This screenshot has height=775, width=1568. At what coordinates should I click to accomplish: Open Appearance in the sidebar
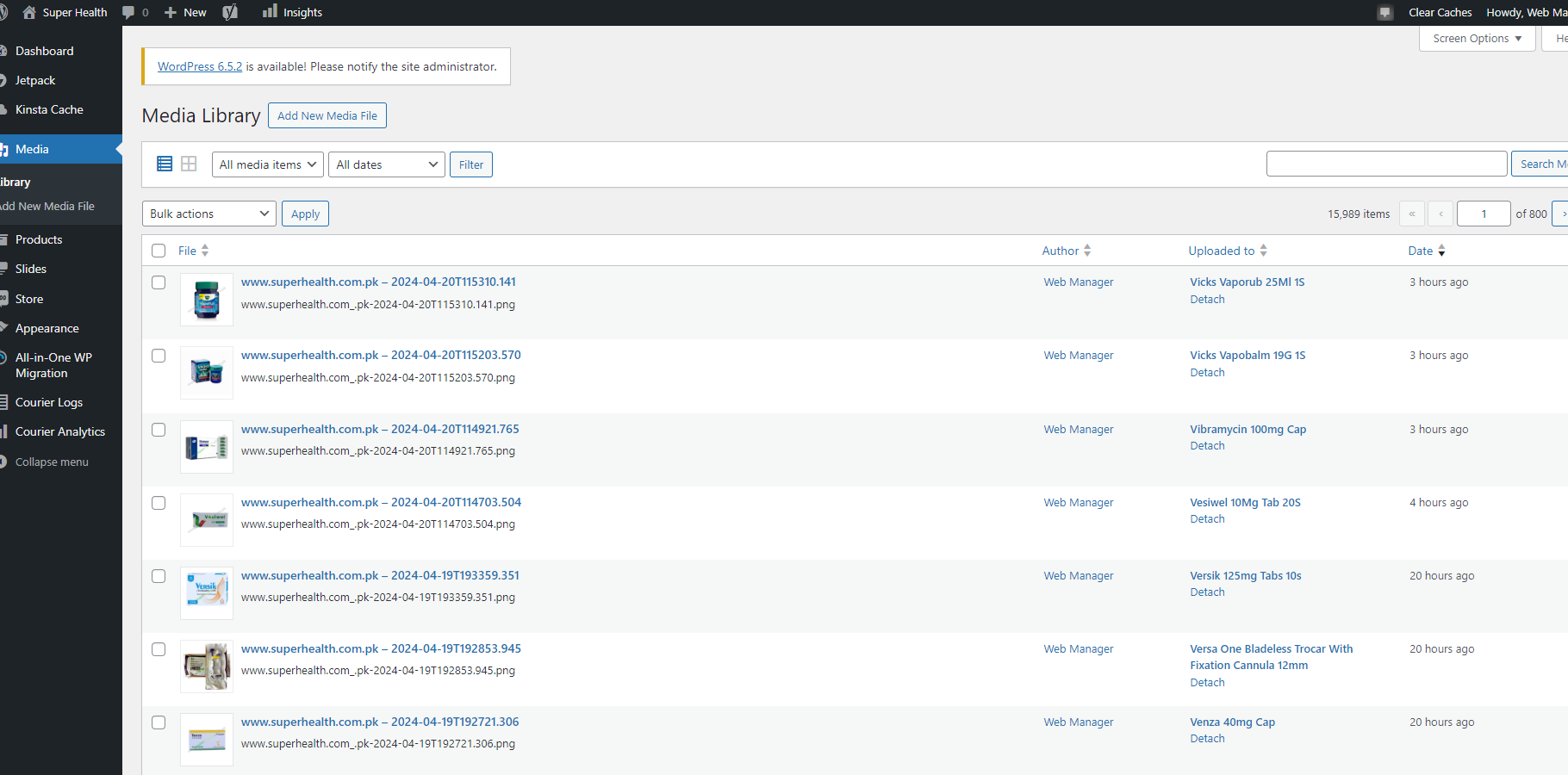48,327
